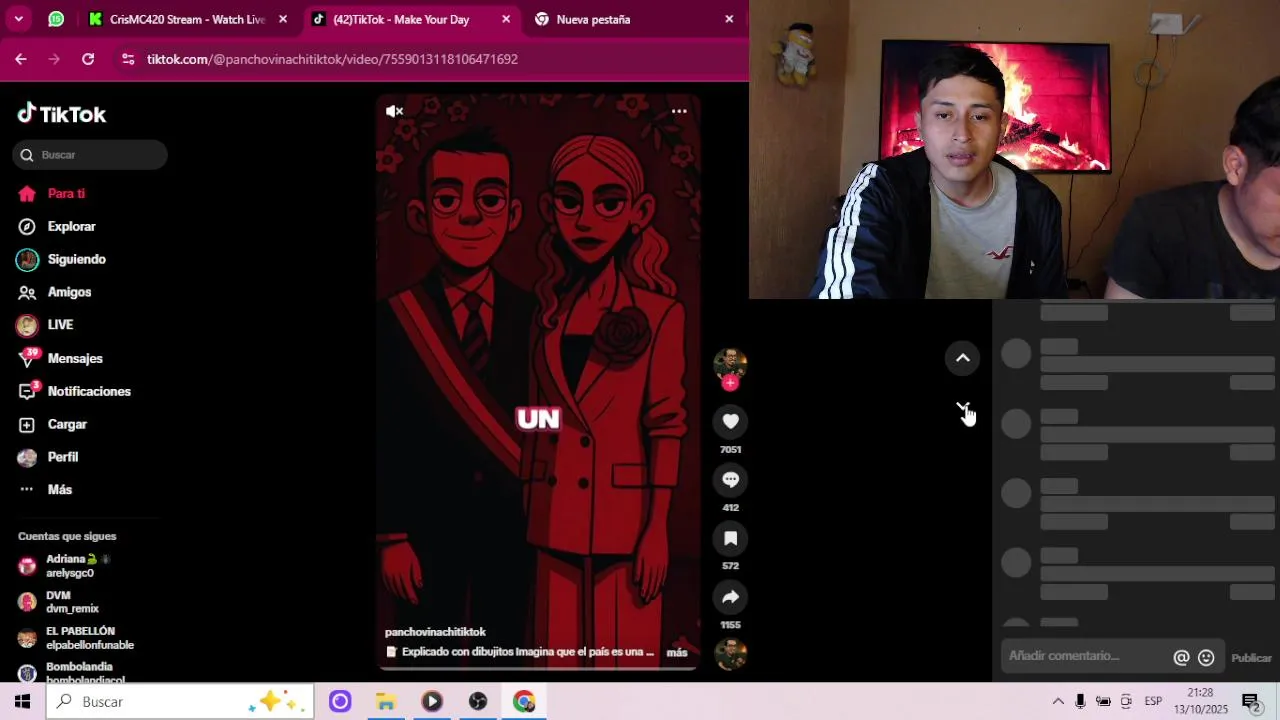
Task: Open microphone tray icon
Action: click(1080, 702)
